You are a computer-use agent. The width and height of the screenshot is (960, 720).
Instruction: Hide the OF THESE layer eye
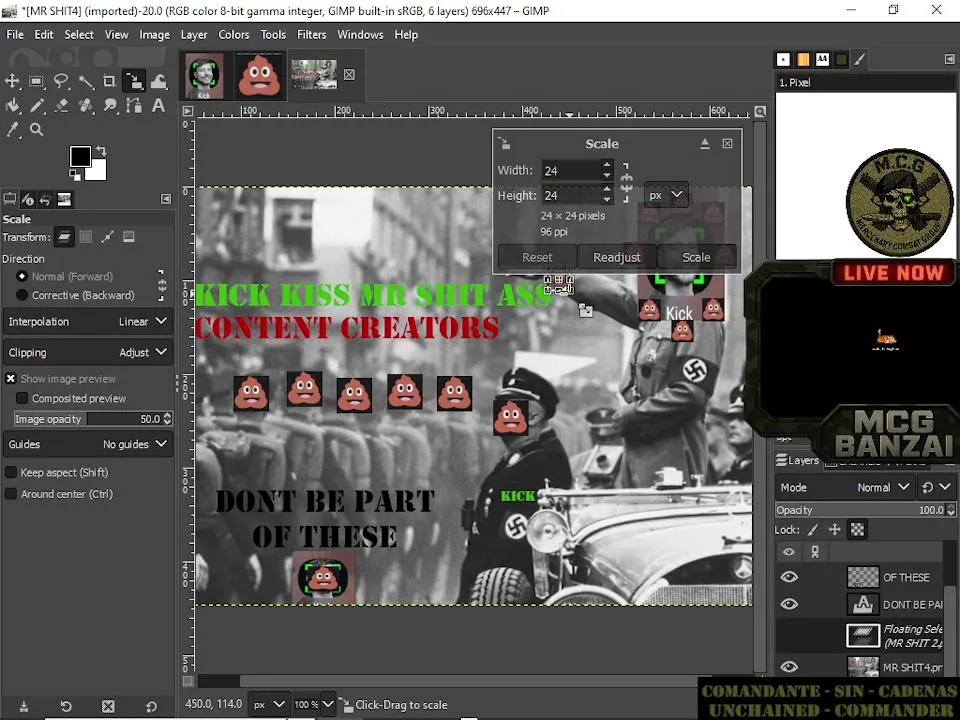click(789, 577)
